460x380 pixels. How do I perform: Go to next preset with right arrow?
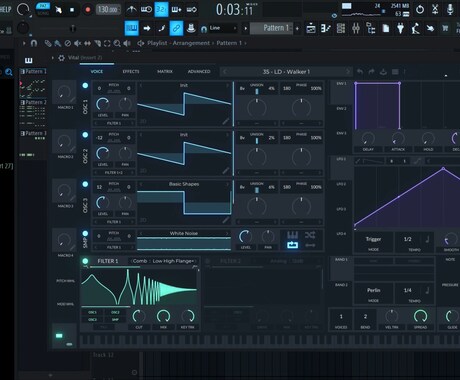(x=348, y=72)
